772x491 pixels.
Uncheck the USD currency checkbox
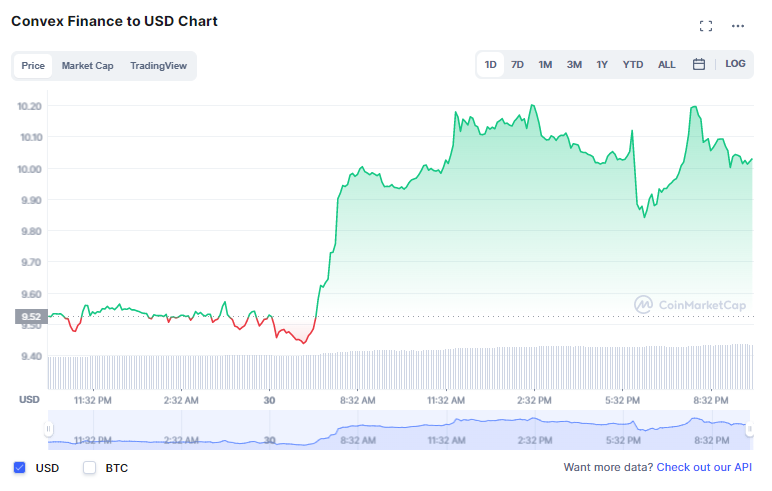20,467
